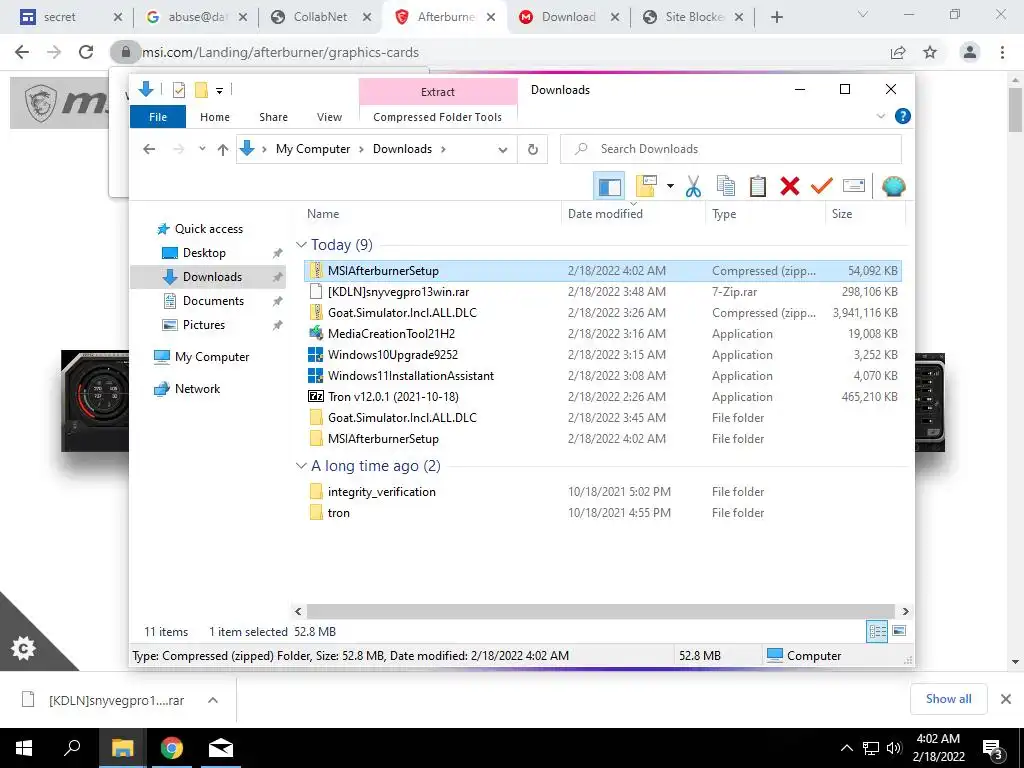This screenshot has height=768, width=1024.
Task: Reload the Chrome page
Action: coord(86,52)
